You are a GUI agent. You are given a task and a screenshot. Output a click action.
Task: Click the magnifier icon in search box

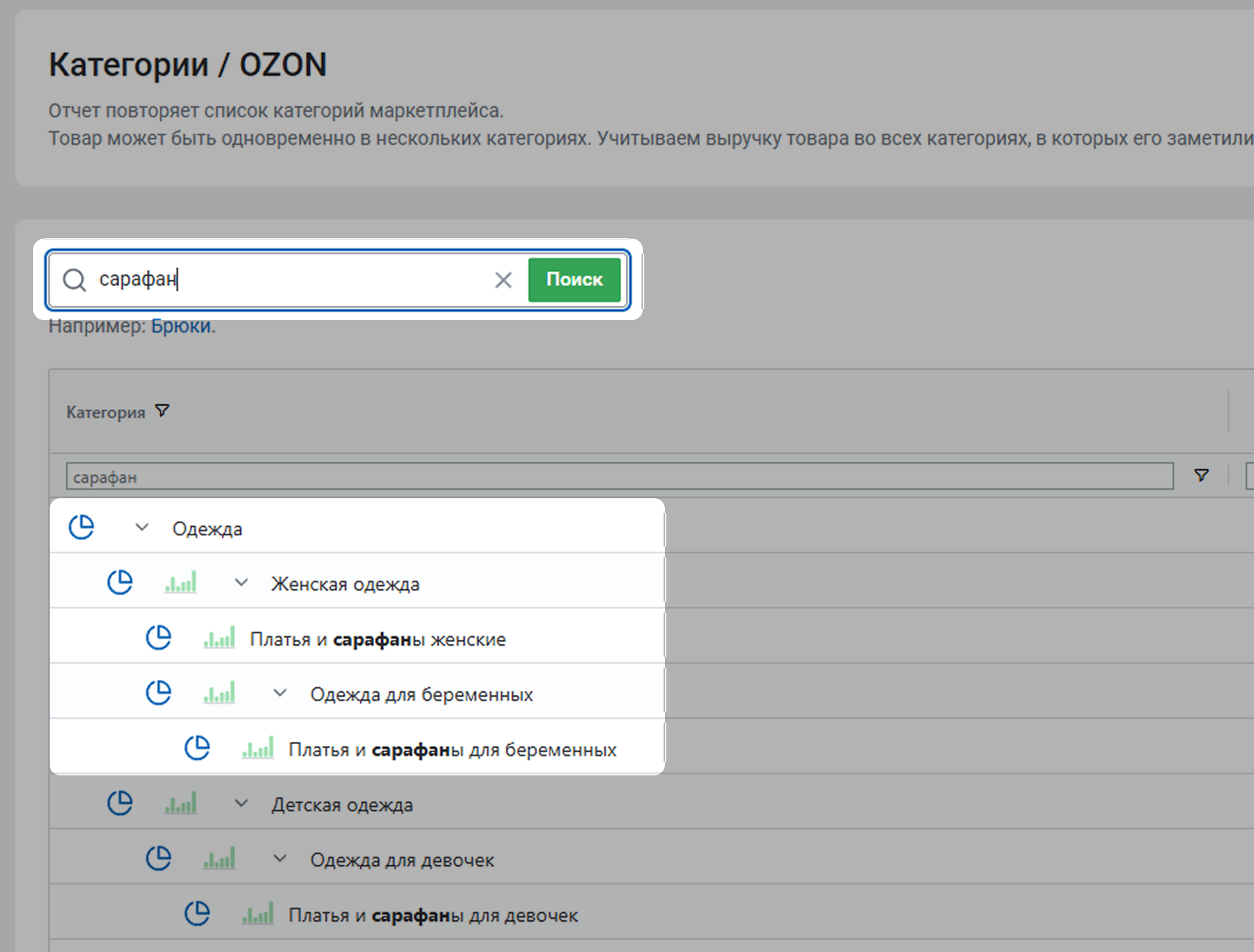point(74,279)
